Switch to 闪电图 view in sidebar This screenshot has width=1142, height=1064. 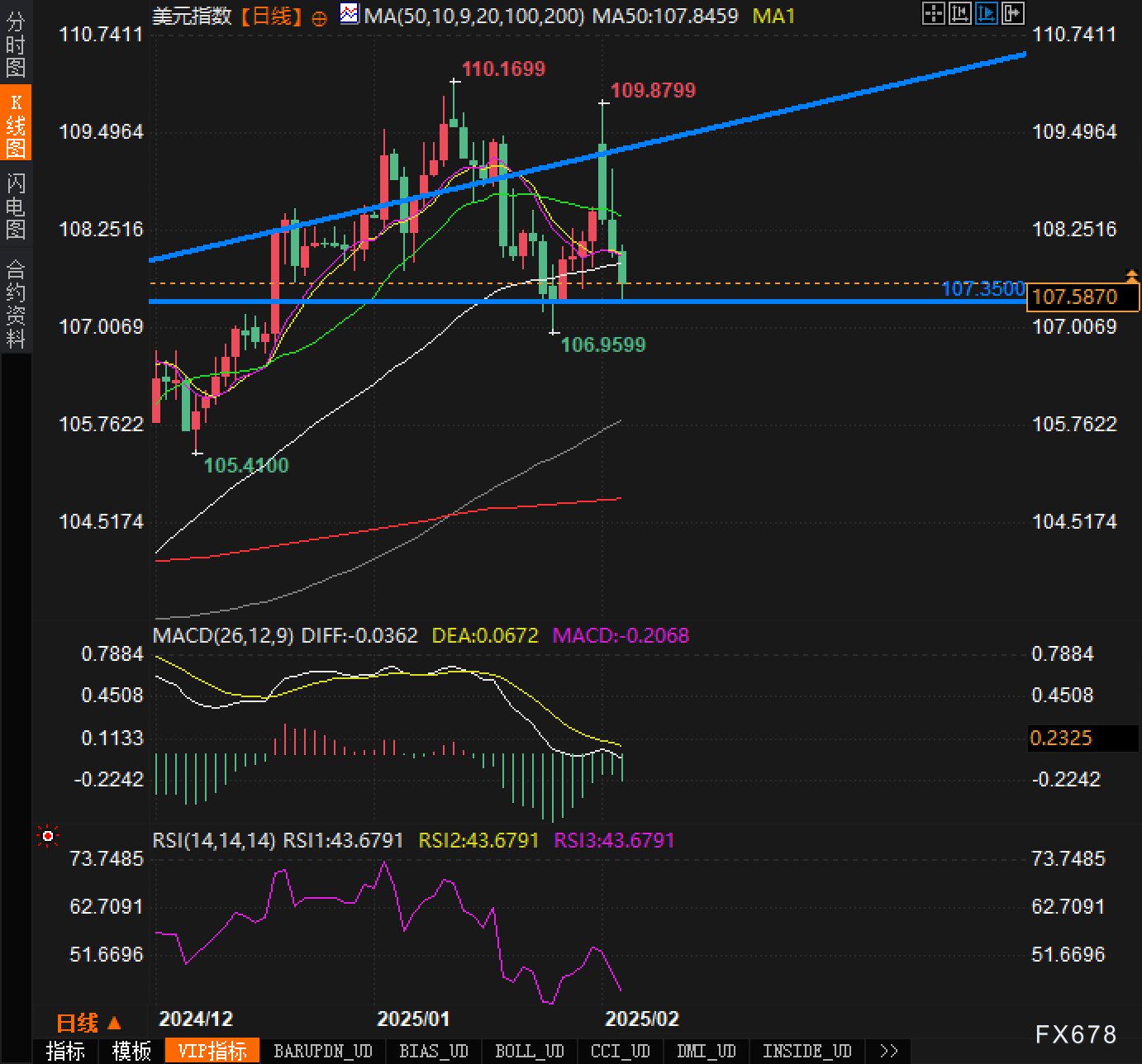[16, 206]
